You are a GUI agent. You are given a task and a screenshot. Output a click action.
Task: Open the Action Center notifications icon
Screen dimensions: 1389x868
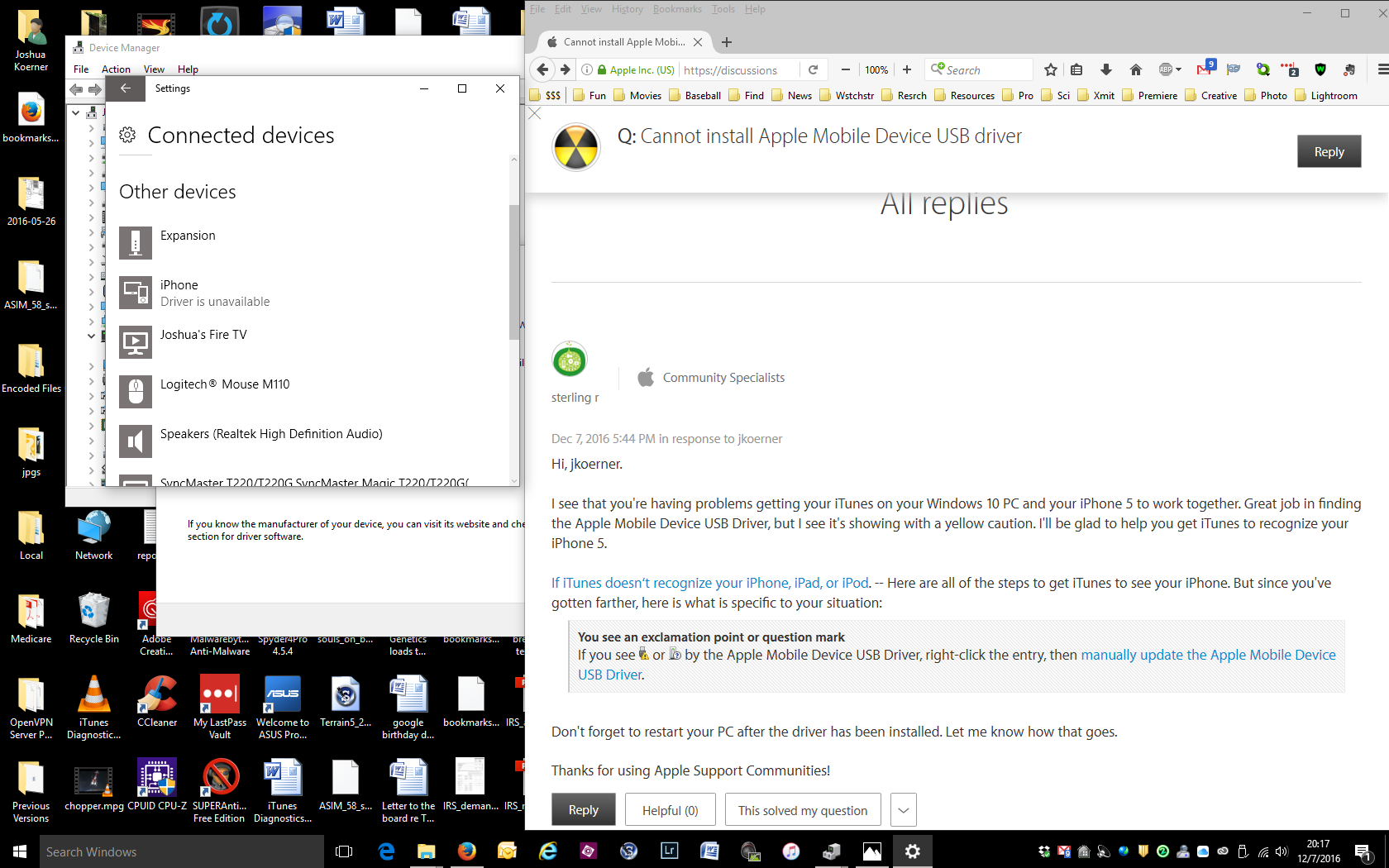1363,851
